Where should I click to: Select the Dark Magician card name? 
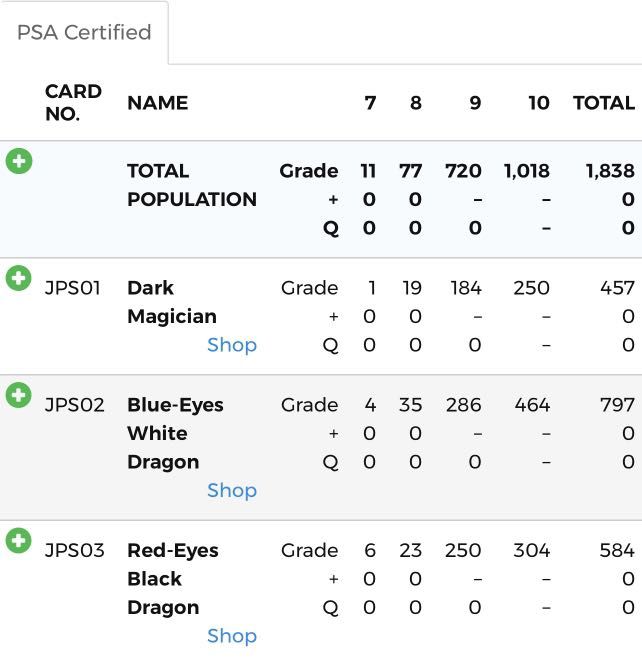pos(171,302)
